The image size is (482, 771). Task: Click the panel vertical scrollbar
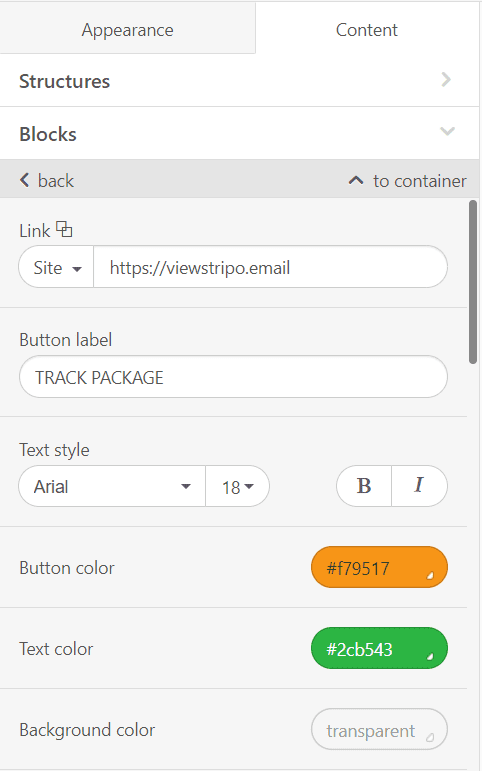pyautogui.click(x=473, y=282)
